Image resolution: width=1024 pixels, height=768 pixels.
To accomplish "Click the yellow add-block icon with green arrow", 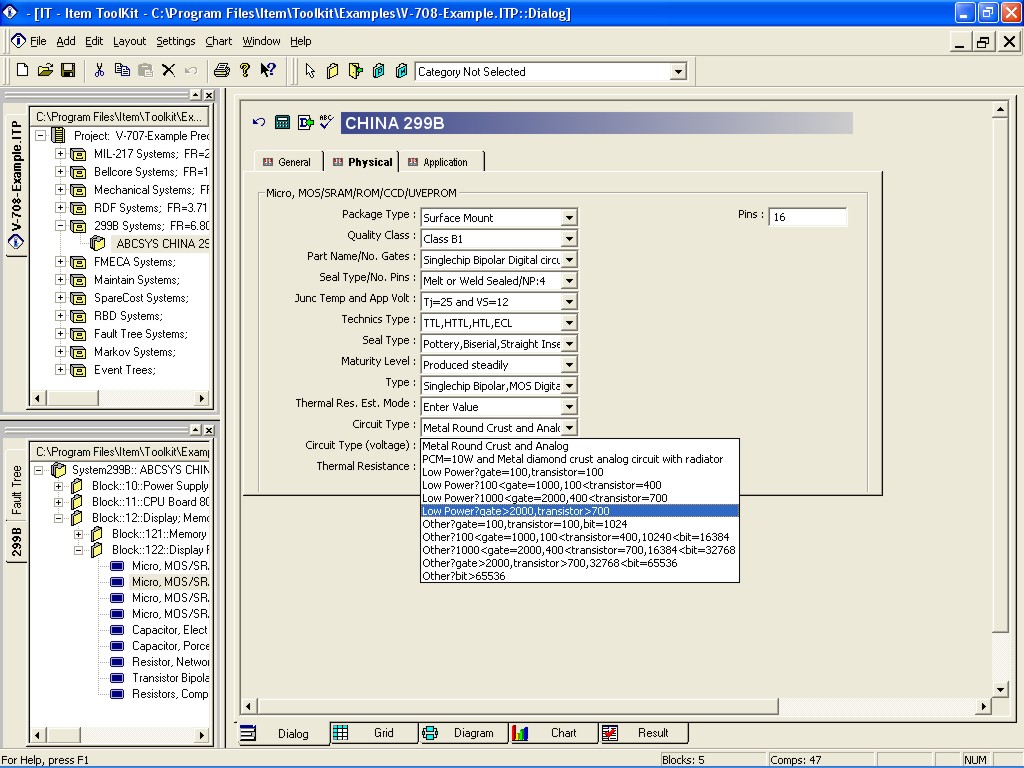I will 355,71.
